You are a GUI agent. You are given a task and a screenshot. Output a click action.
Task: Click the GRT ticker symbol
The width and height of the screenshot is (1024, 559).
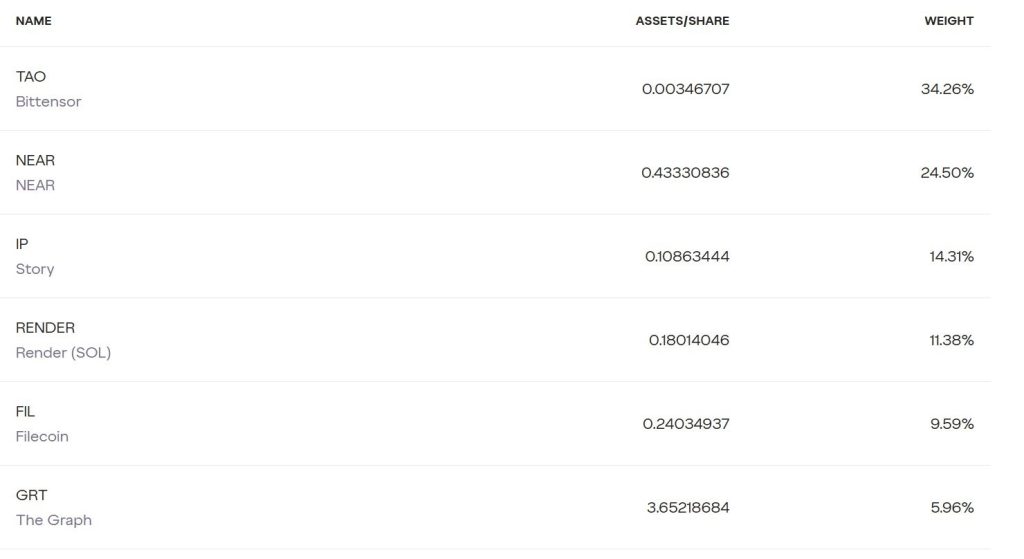31,495
